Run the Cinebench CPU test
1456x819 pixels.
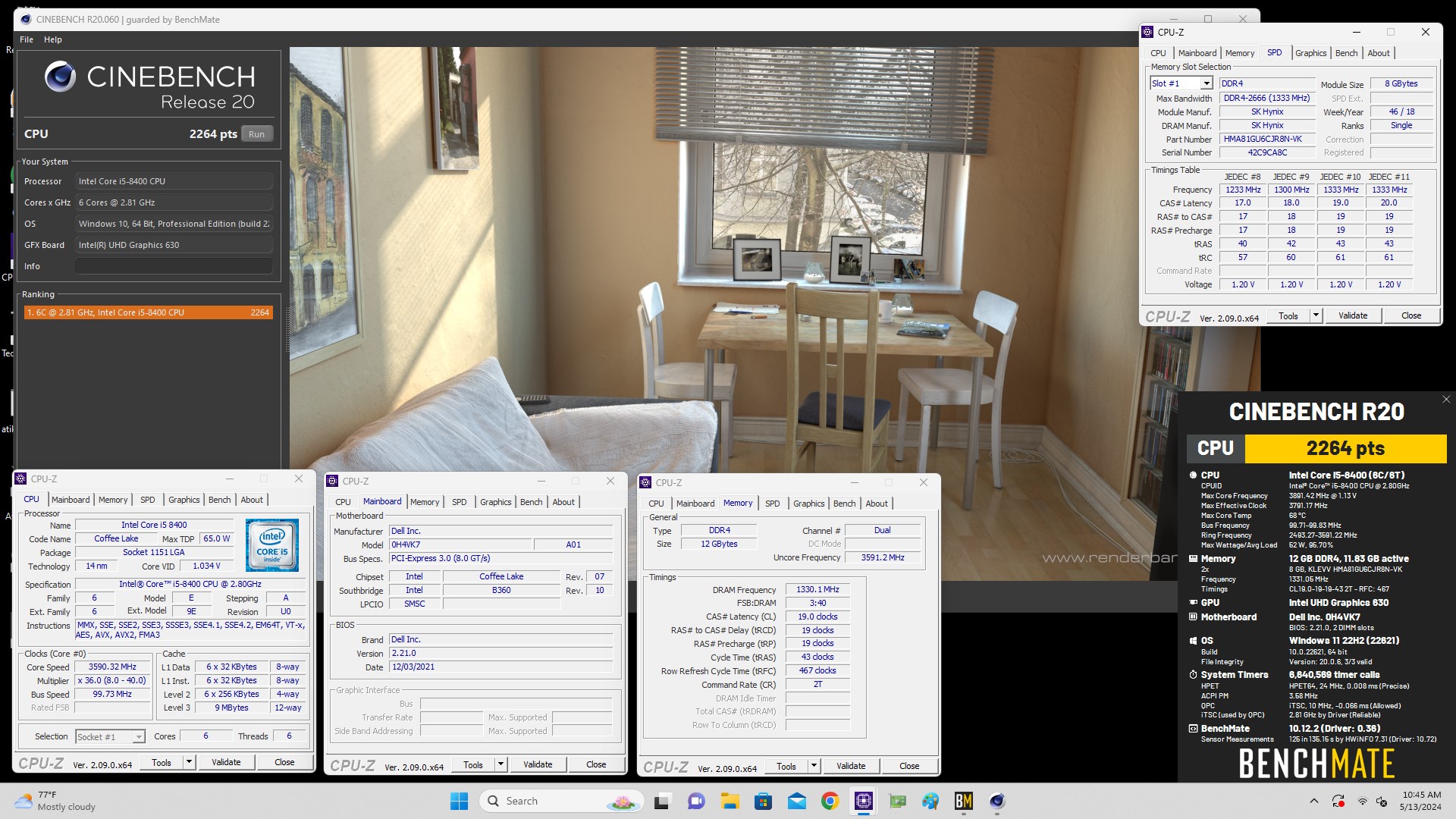coord(257,134)
